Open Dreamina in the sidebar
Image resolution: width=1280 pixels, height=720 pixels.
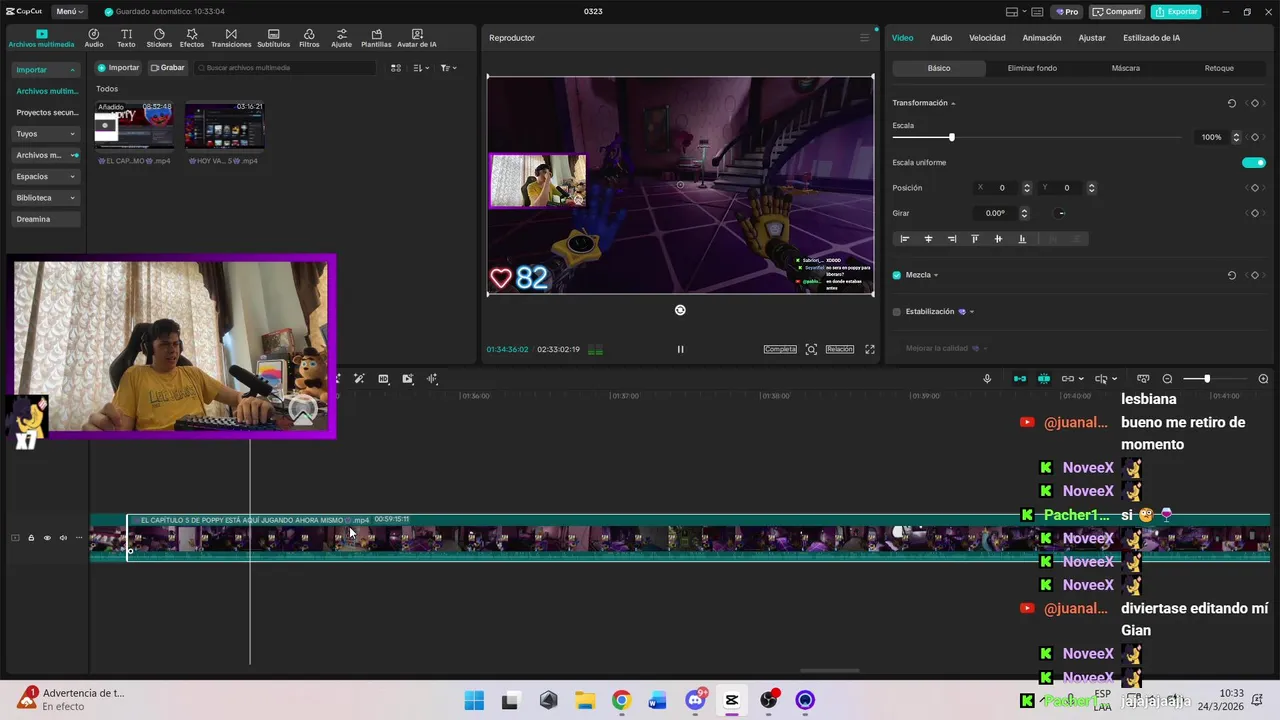pos(46,219)
